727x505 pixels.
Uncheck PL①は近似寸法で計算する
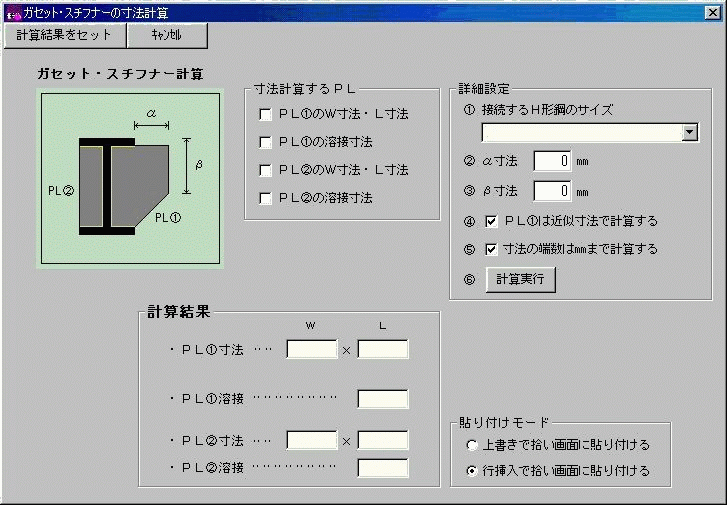(x=491, y=221)
